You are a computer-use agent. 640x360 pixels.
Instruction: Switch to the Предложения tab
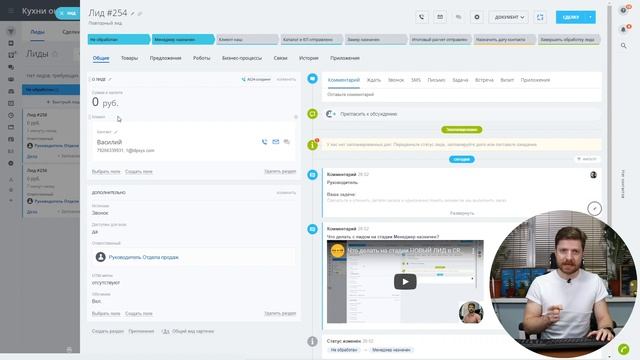165,58
